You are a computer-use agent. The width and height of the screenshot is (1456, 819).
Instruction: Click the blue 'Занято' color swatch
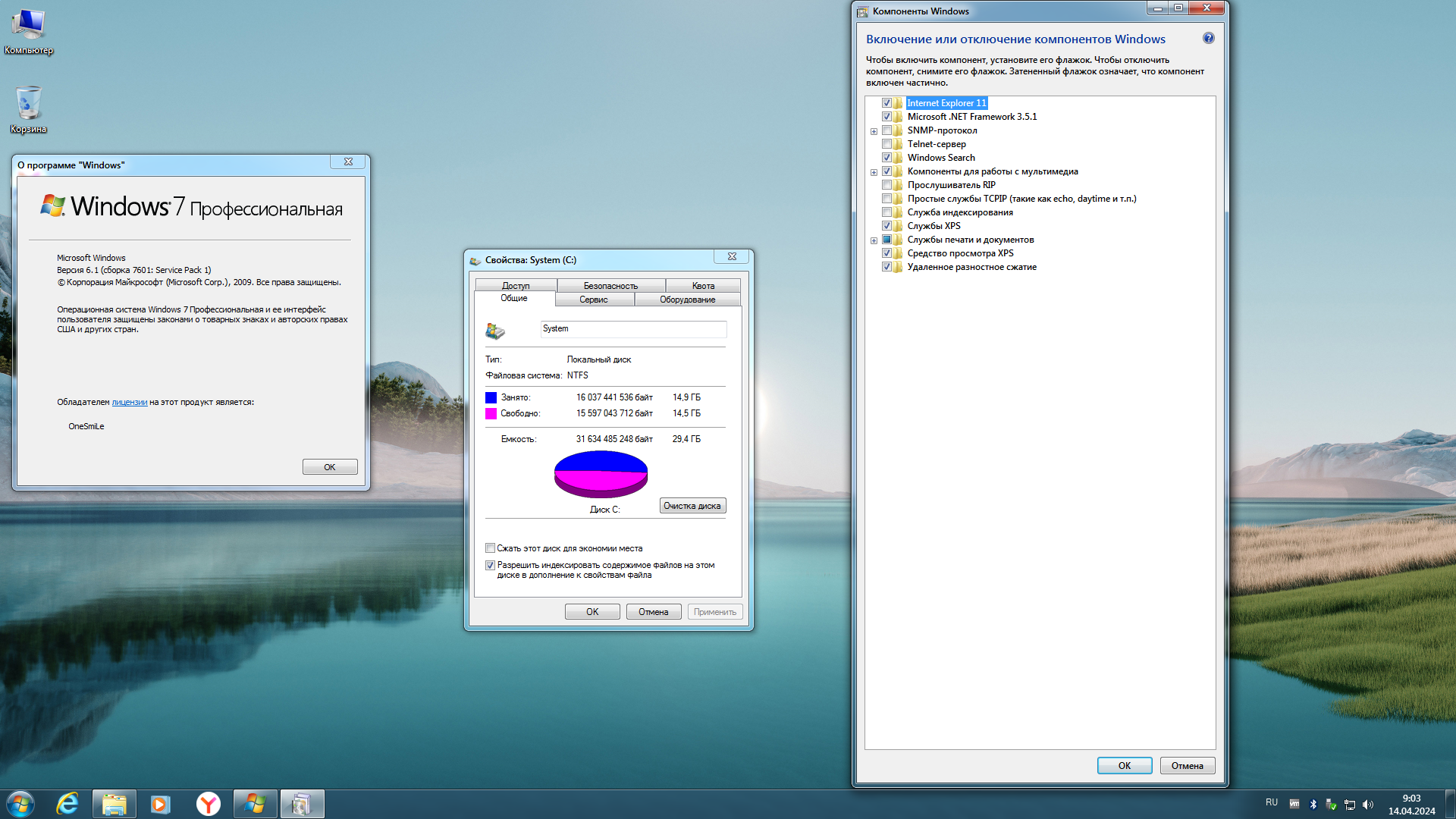pos(491,397)
